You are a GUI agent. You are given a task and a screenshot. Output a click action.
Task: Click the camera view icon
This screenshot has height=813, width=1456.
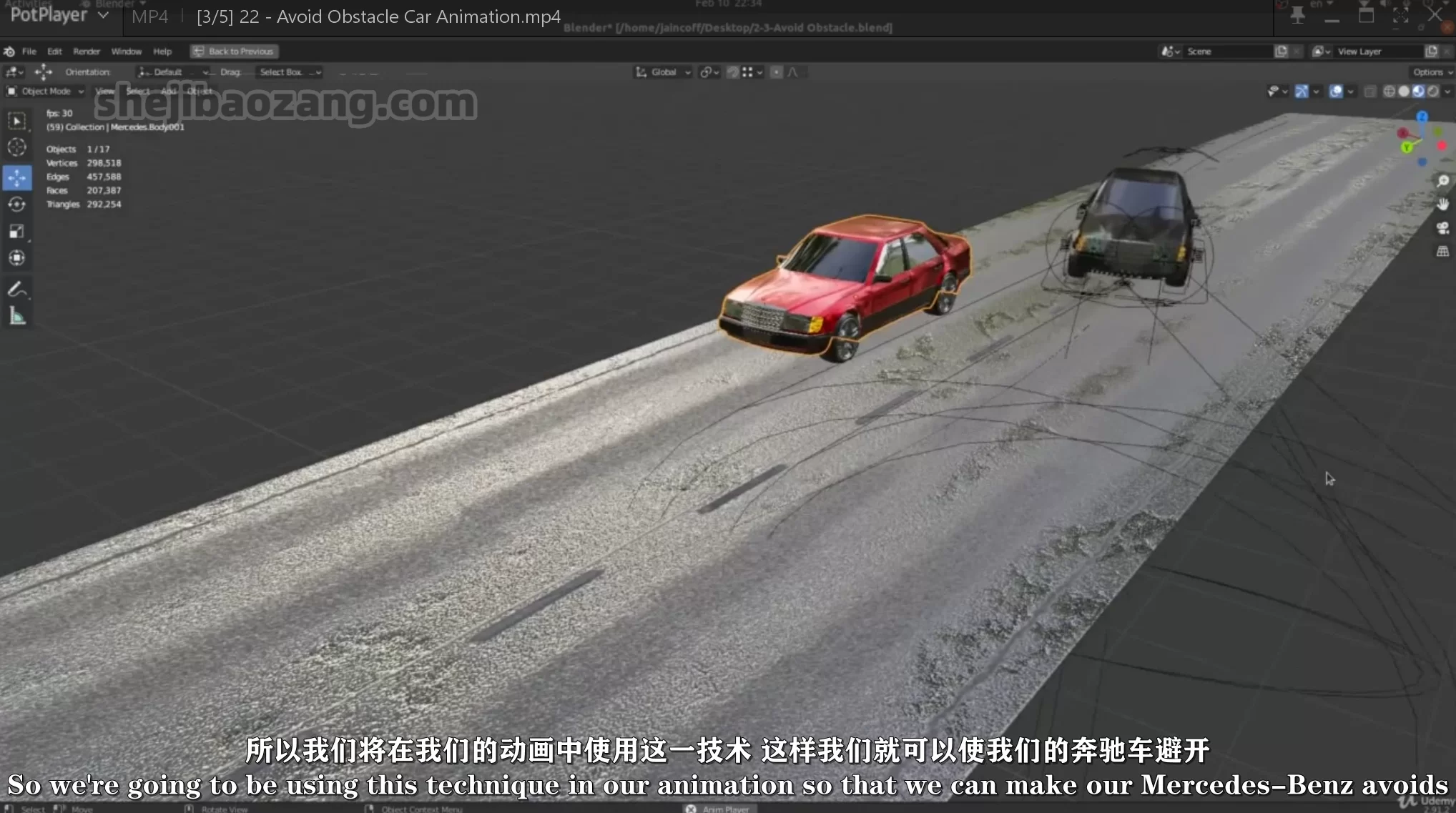[1442, 228]
